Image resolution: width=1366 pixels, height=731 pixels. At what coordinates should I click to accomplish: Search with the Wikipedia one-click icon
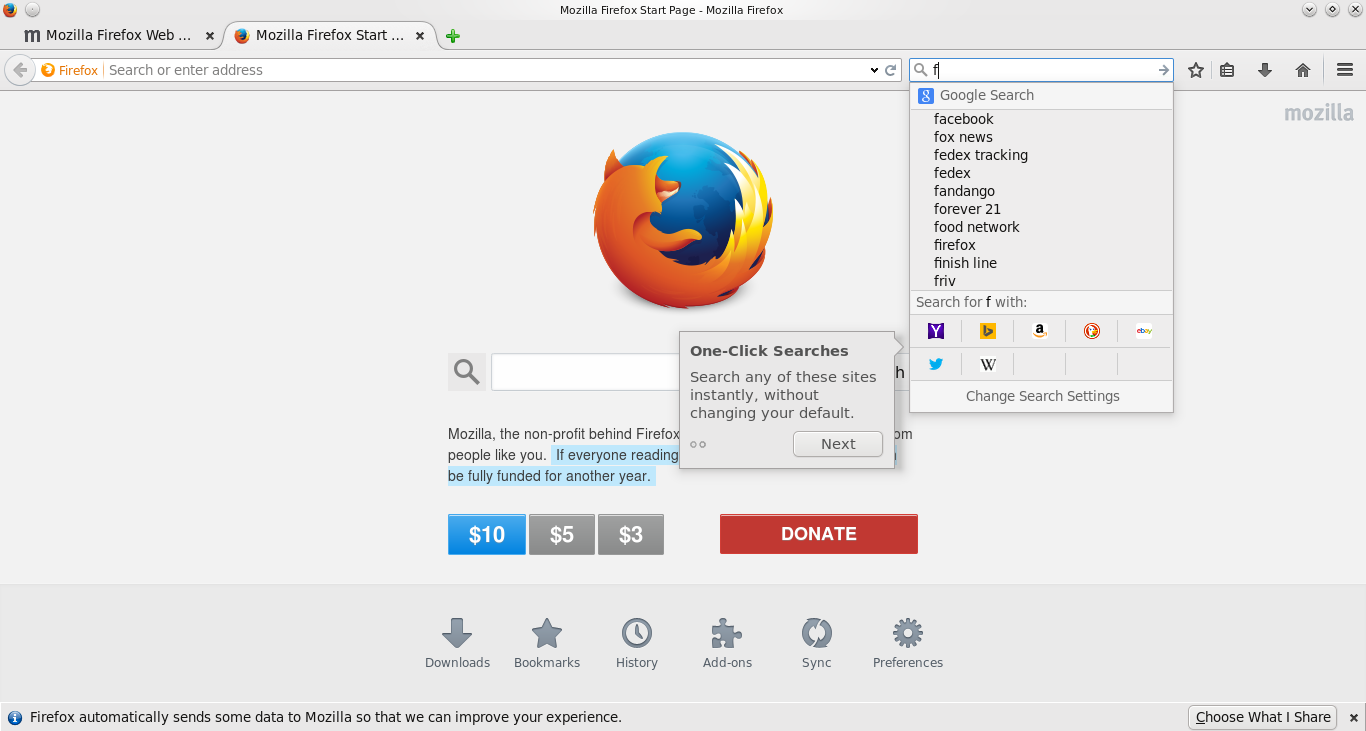click(x=988, y=364)
